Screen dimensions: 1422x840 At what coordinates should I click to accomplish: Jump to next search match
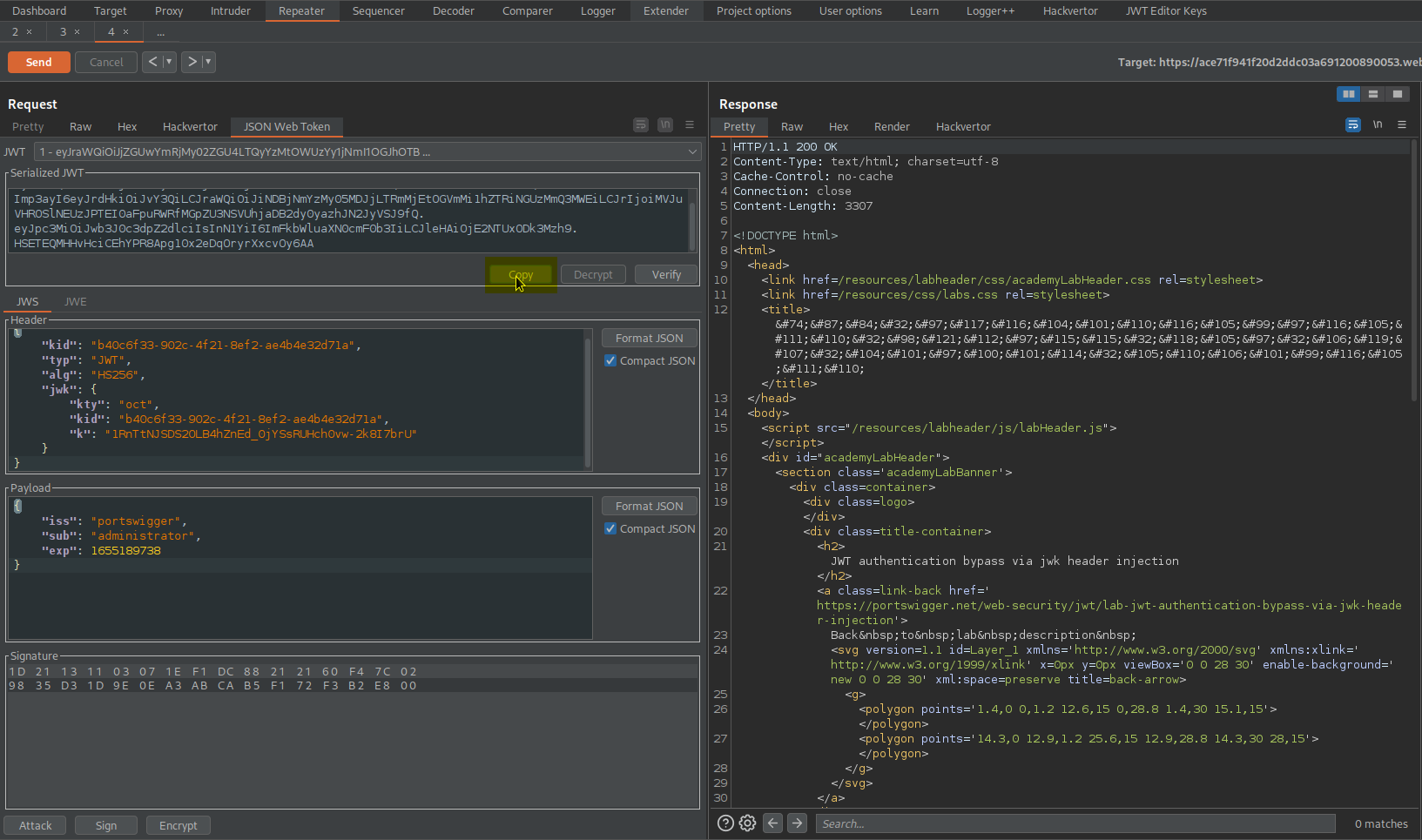(x=797, y=823)
